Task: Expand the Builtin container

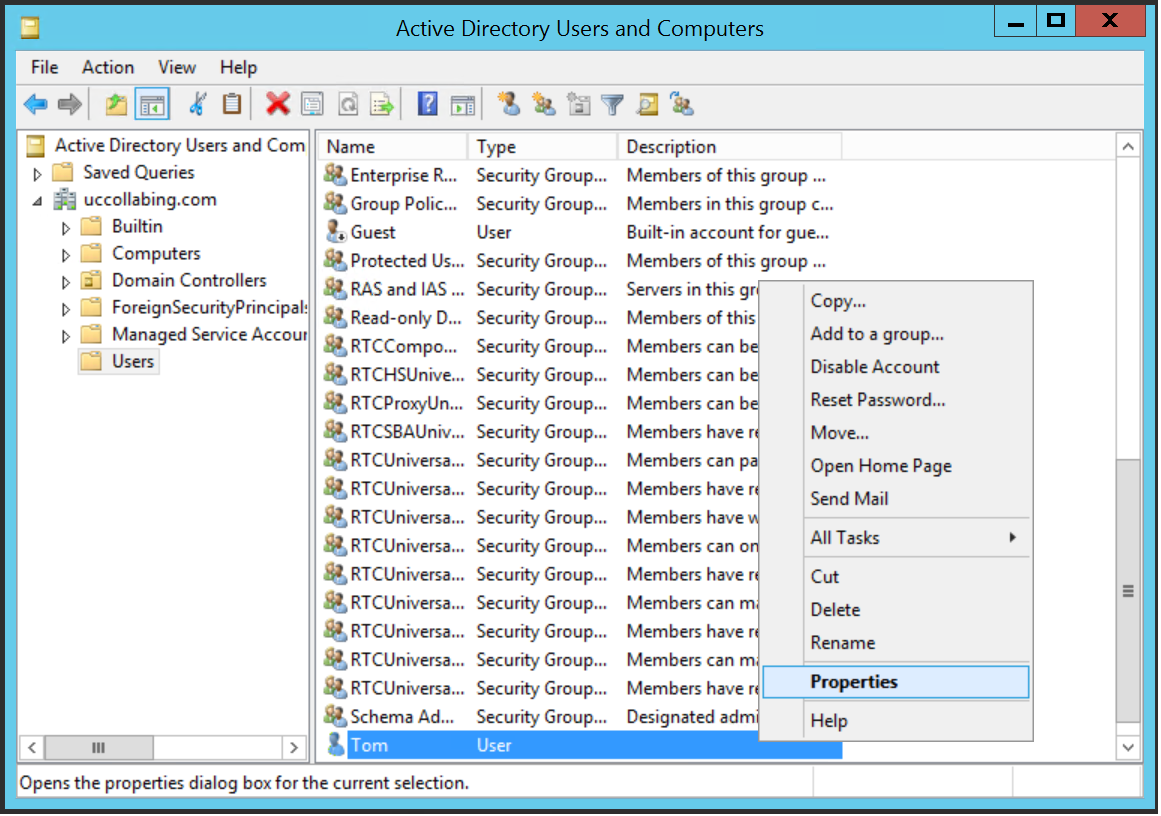Action: pyautogui.click(x=65, y=228)
